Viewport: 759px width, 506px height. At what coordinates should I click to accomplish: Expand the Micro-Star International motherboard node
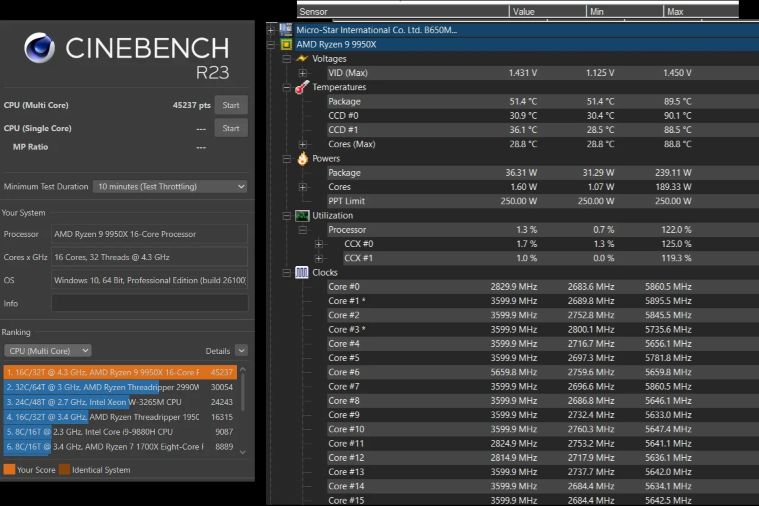click(x=271, y=30)
